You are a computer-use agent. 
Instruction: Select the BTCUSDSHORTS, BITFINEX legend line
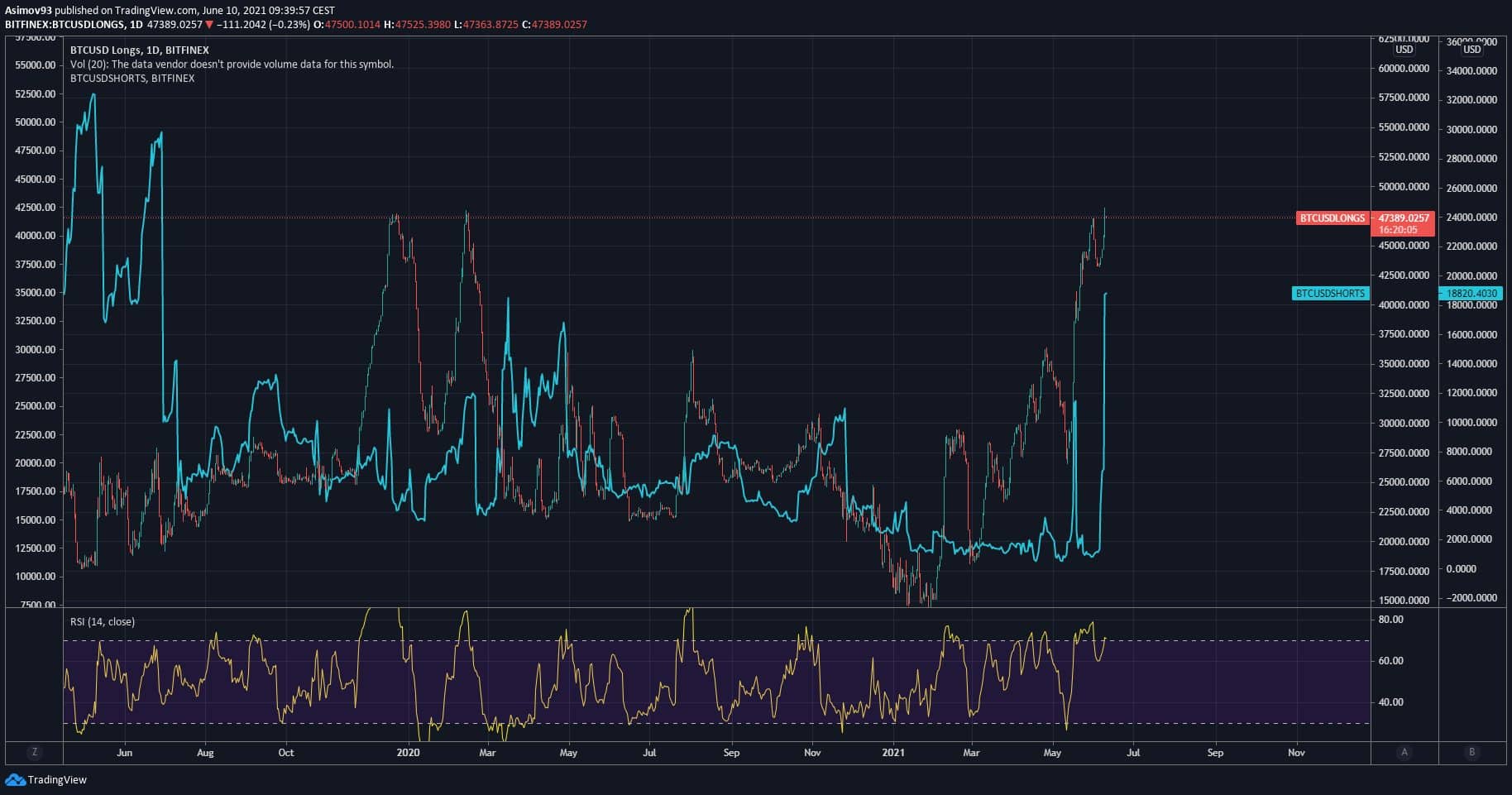(132, 79)
